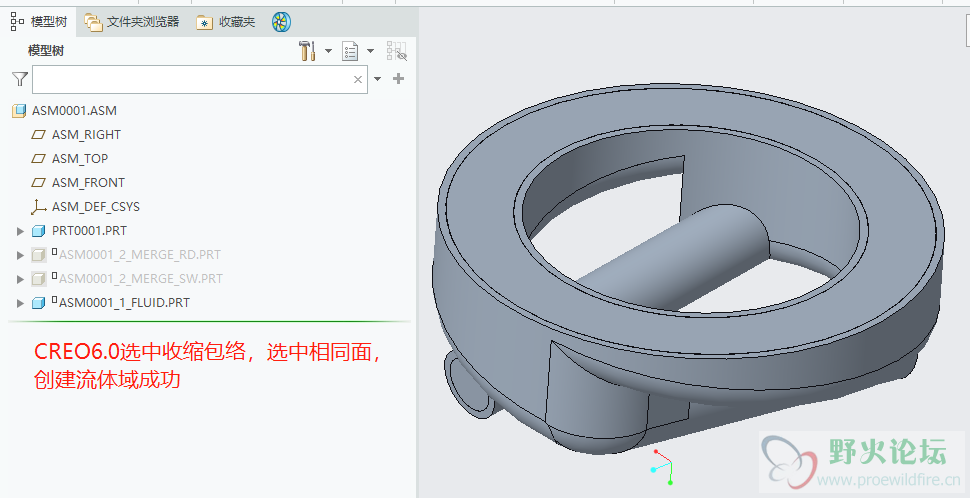
Task: Open the search field dropdown arrow
Action: pyautogui.click(x=377, y=79)
